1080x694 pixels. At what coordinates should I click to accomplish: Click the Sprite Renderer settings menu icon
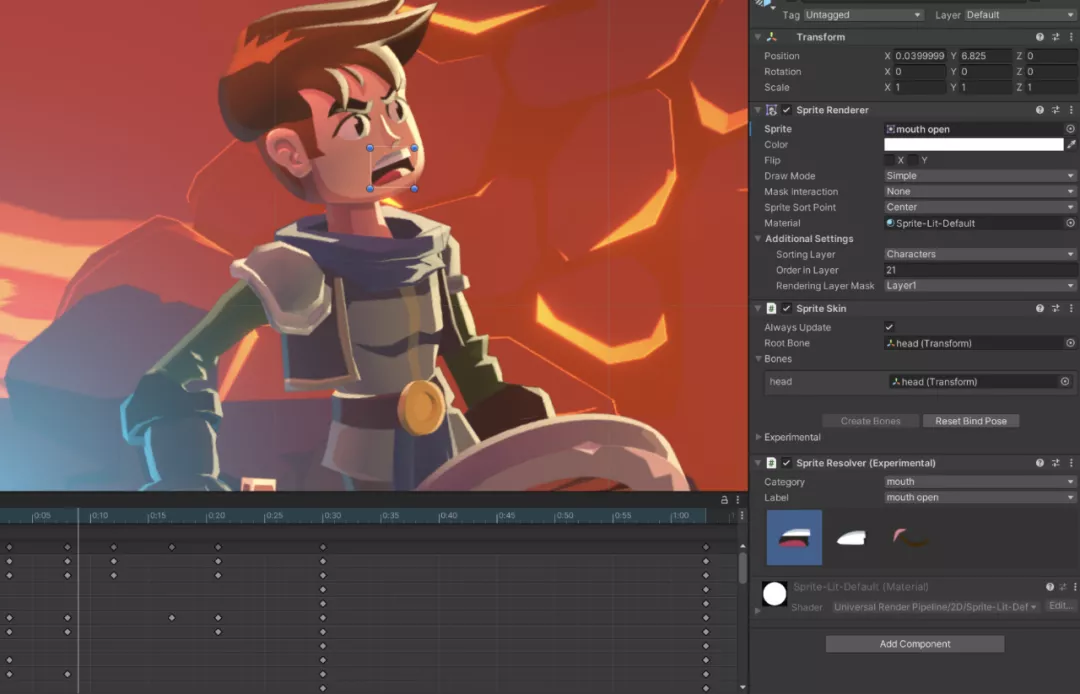1072,110
